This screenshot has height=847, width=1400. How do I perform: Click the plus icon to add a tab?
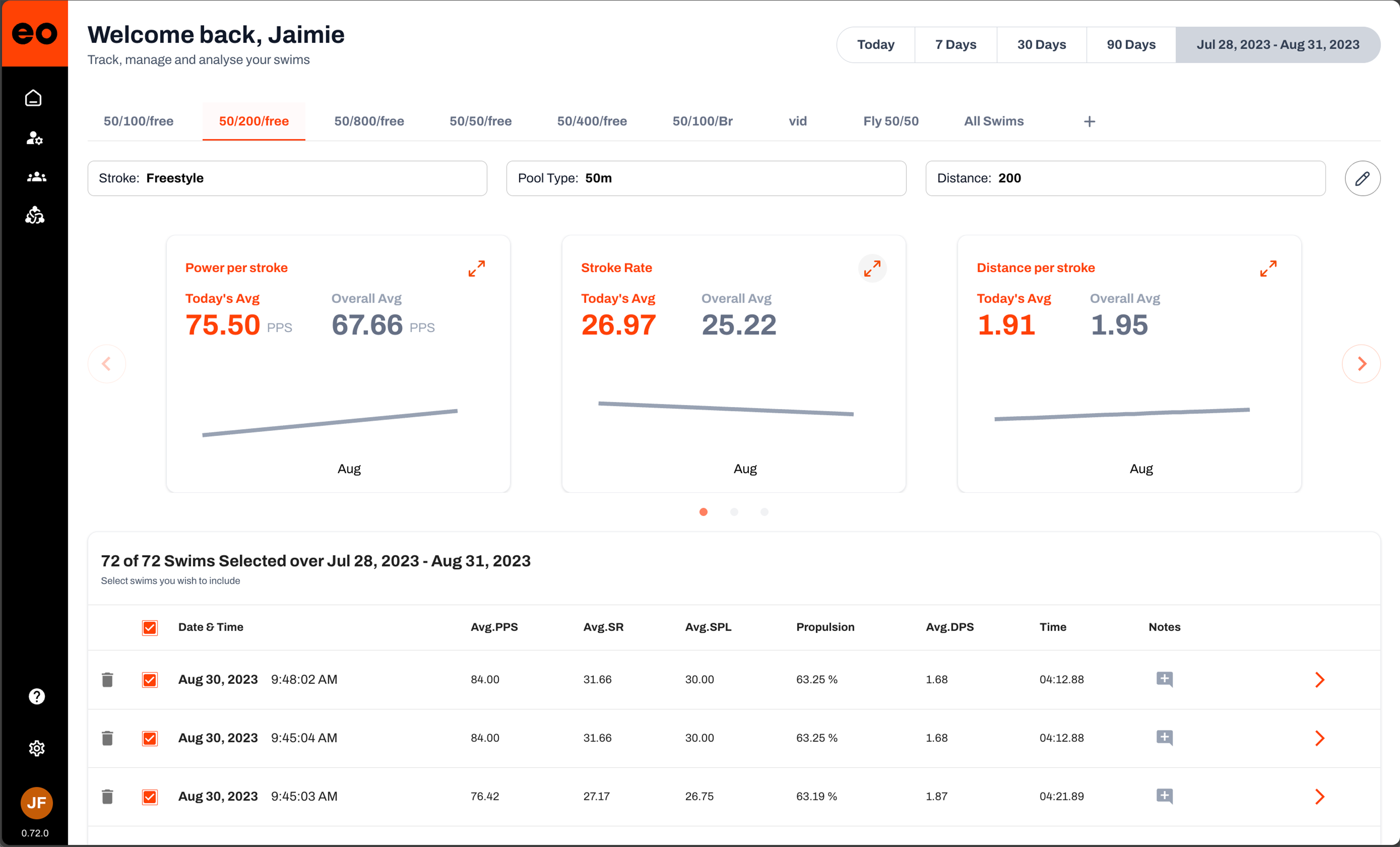click(x=1089, y=122)
